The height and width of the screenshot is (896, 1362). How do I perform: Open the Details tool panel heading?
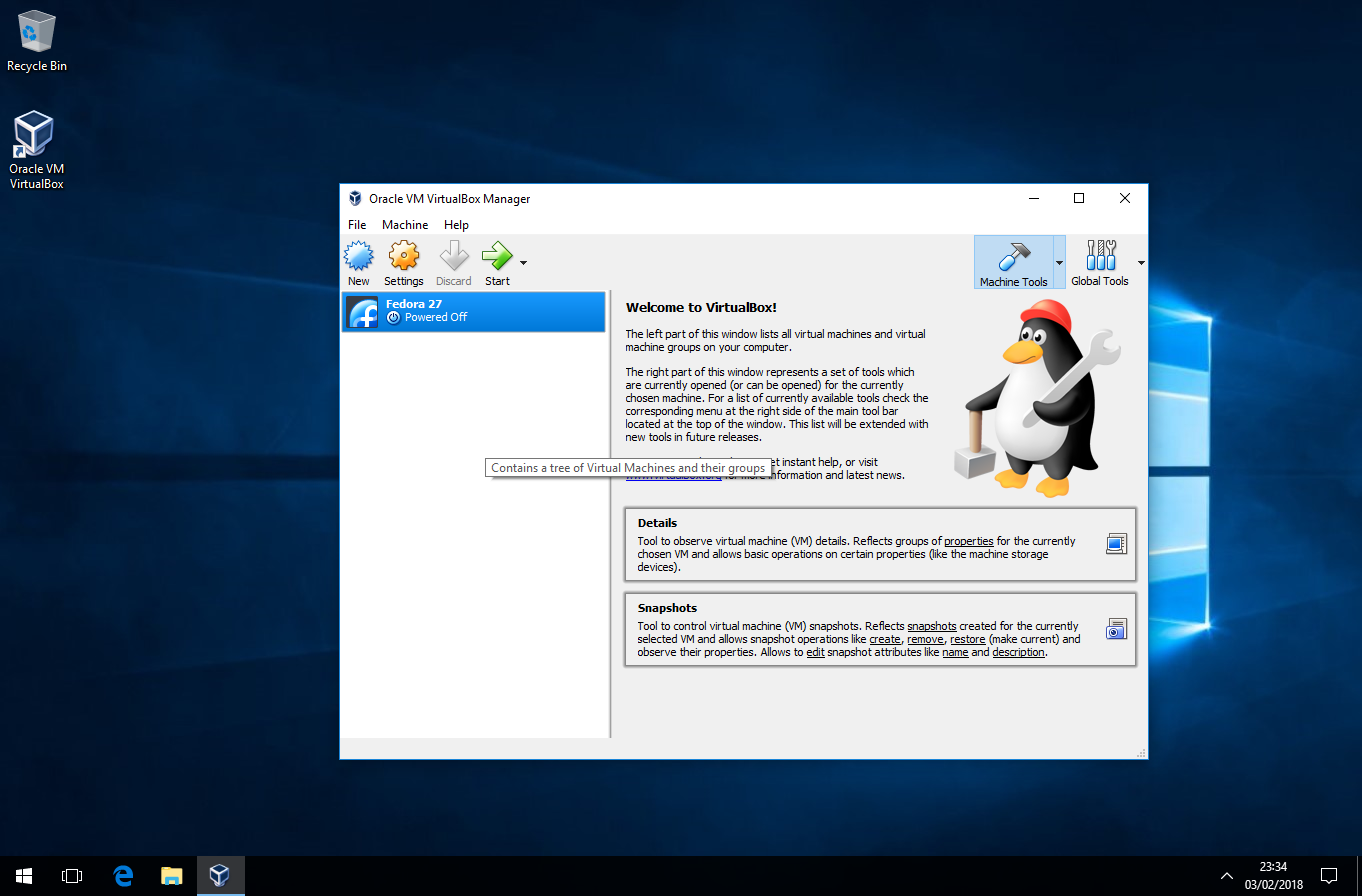click(x=657, y=523)
